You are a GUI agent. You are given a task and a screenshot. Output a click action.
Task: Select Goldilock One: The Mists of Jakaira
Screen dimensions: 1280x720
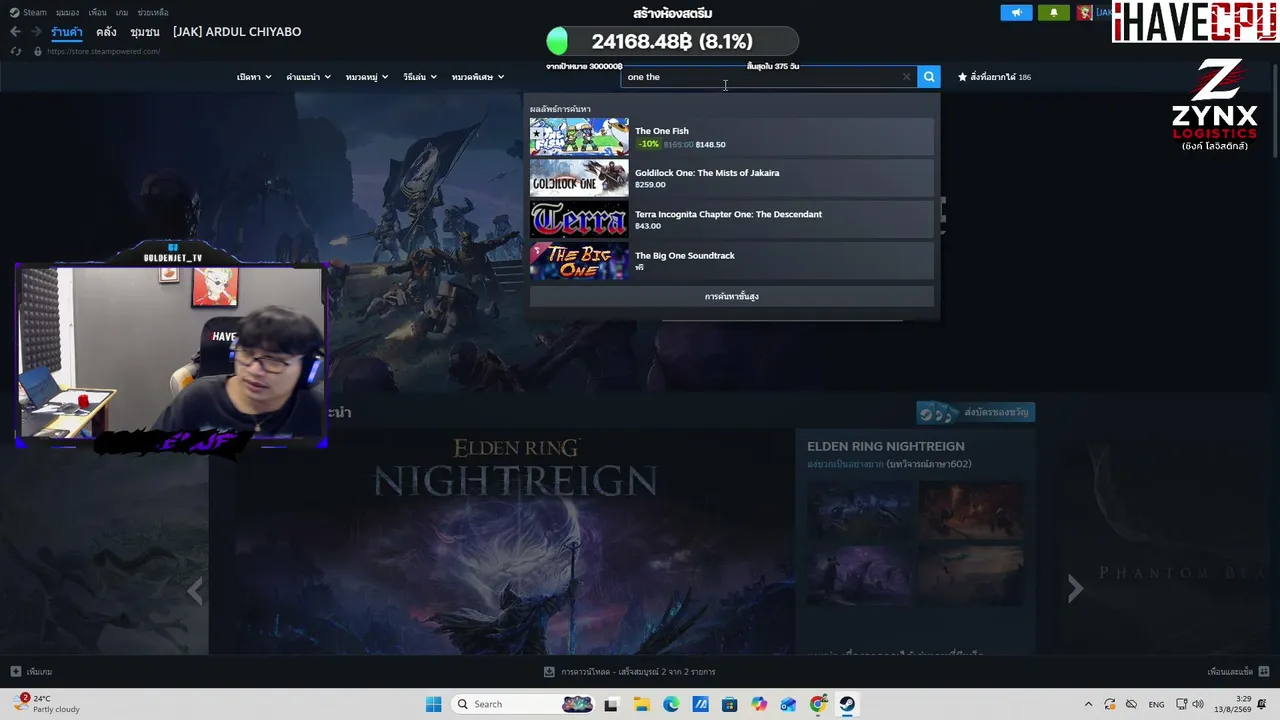(x=732, y=178)
